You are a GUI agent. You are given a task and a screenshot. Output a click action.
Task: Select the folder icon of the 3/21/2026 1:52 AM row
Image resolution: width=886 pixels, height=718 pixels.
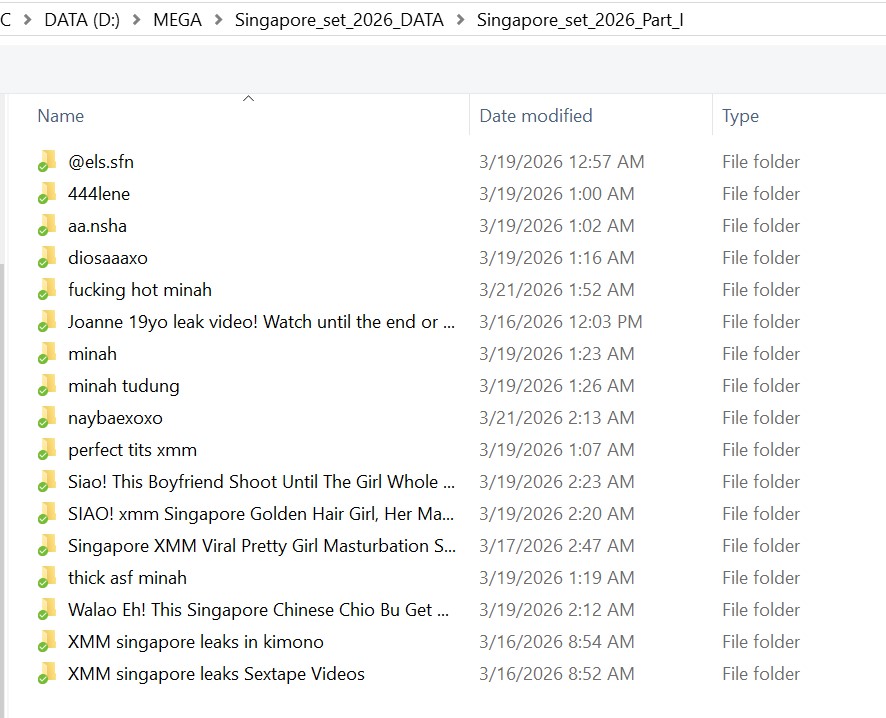pos(47,289)
